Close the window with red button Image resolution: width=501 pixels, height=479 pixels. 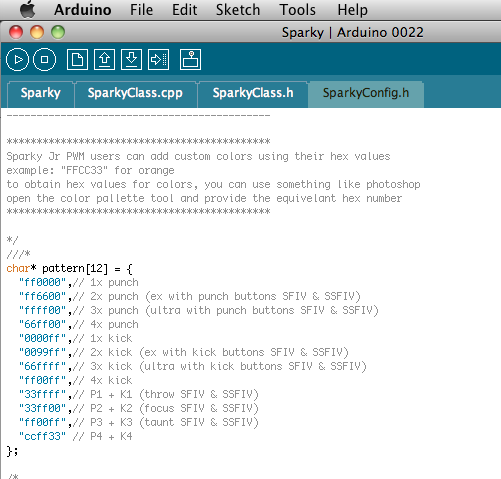[x=16, y=32]
